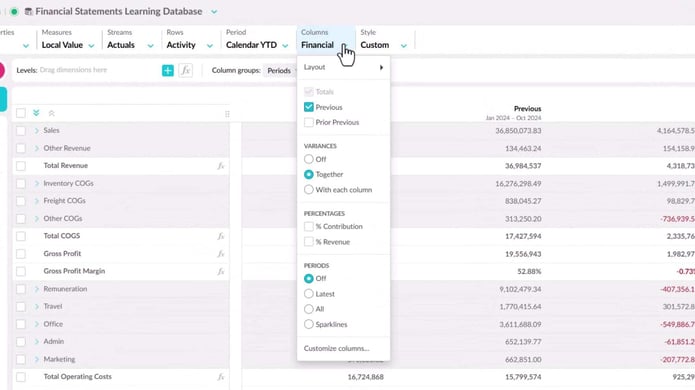Select the All periods radio option
695x390 pixels.
[308, 309]
